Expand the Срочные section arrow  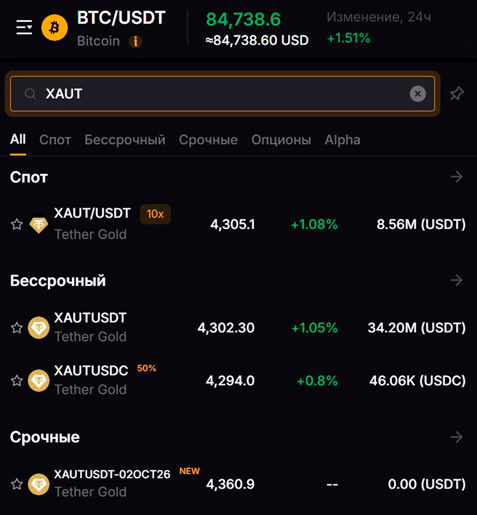click(456, 437)
